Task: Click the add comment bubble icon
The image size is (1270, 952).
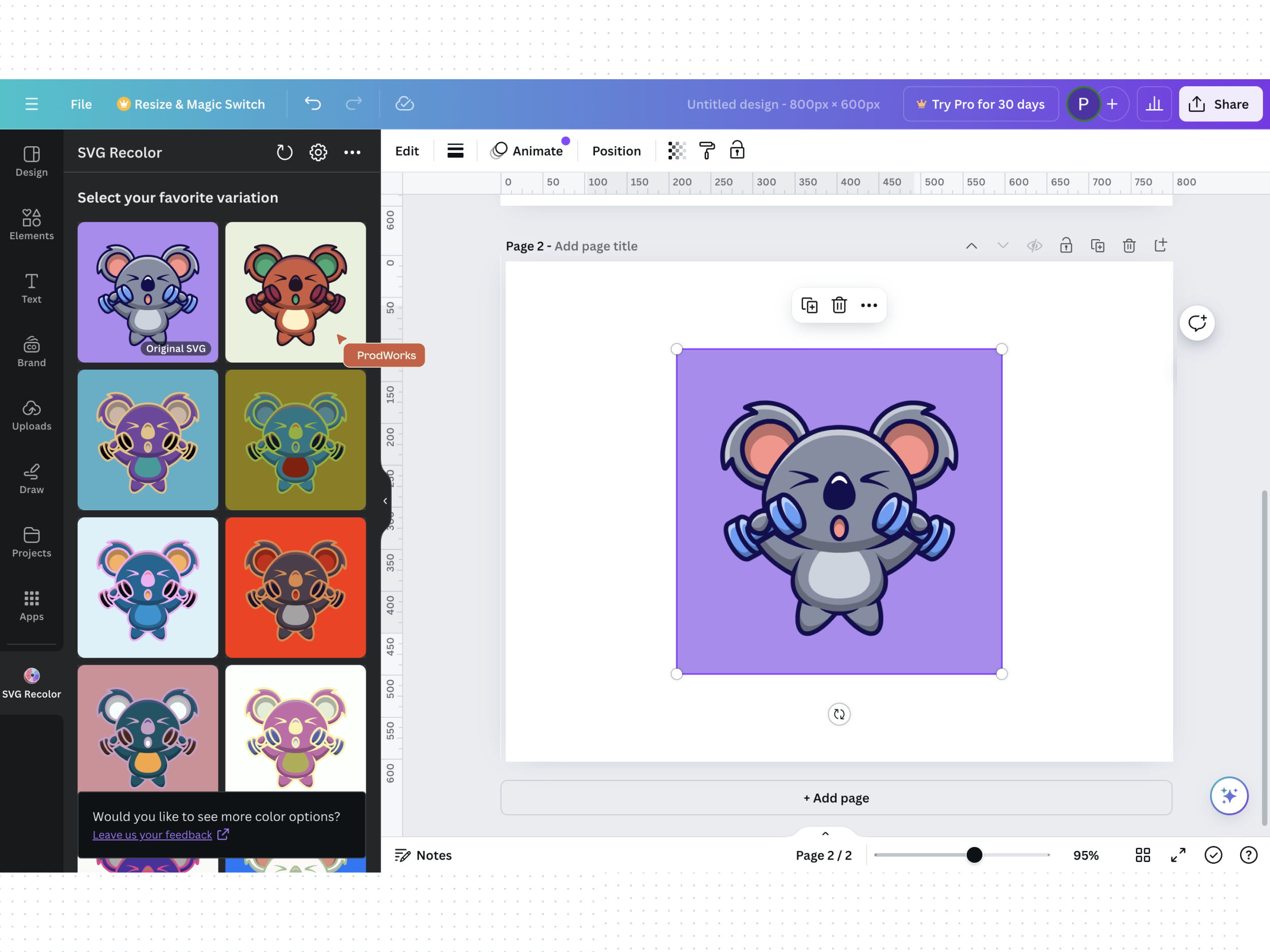Action: click(x=1197, y=323)
